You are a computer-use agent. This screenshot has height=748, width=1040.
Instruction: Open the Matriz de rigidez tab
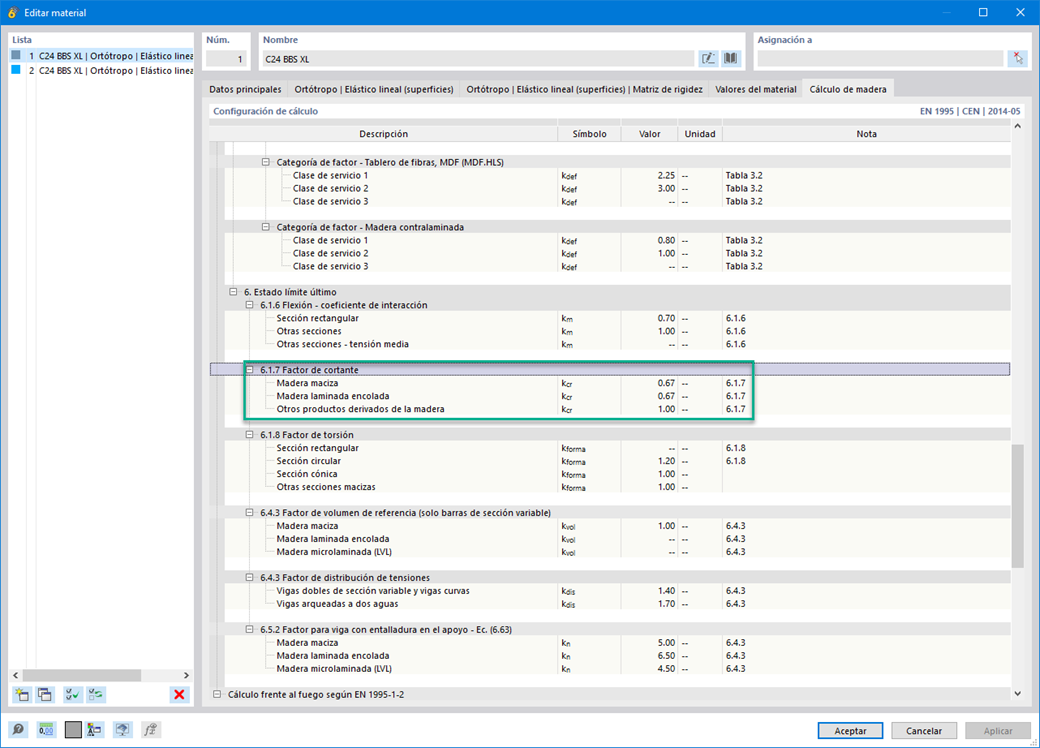coord(584,89)
